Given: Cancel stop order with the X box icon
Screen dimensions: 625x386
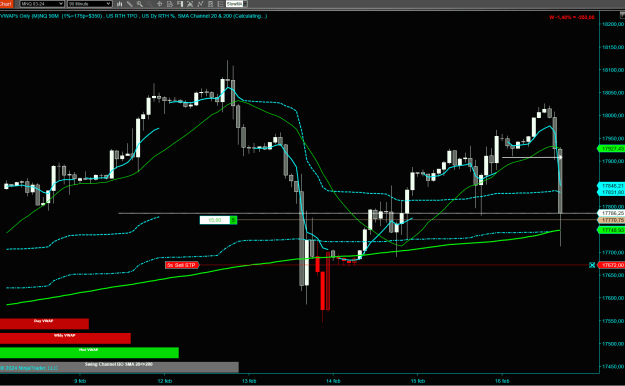Looking at the screenshot, I should 592,265.
